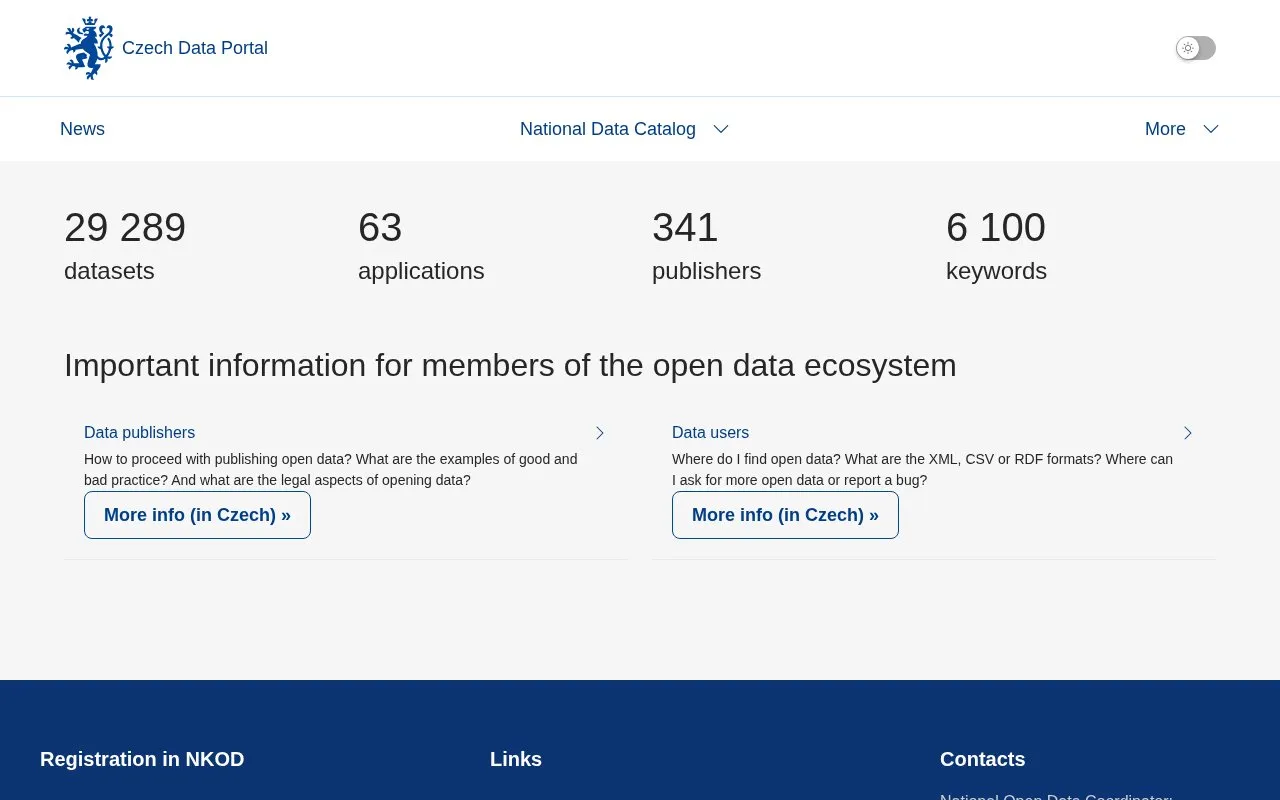Click the 'How to proceed with publishing' description
The width and height of the screenshot is (1280, 800).
click(331, 470)
